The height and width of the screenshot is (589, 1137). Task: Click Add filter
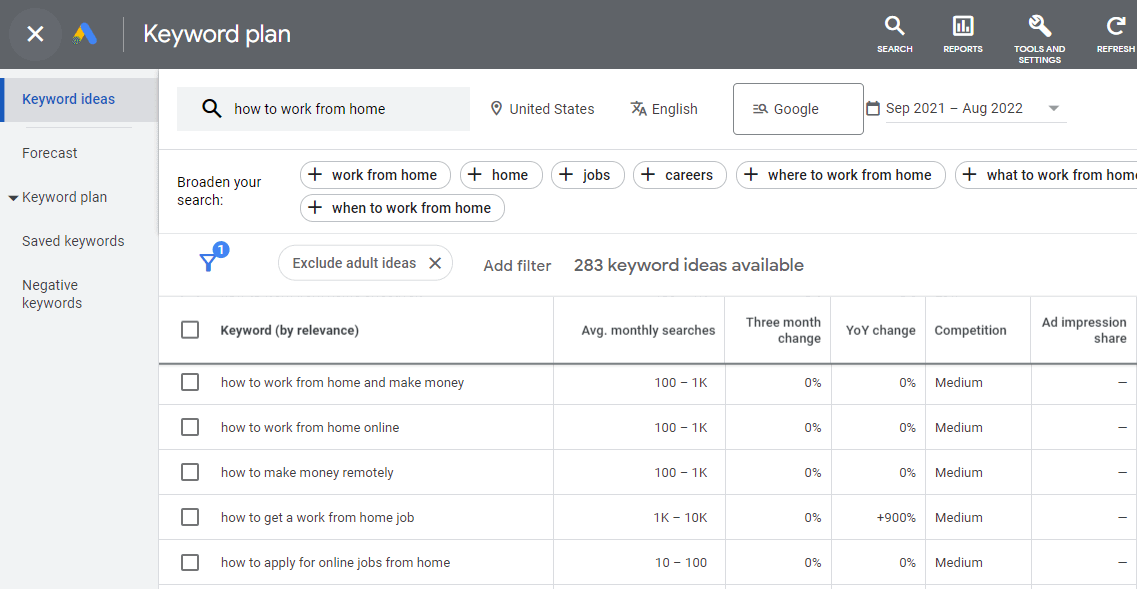pyautogui.click(x=518, y=265)
